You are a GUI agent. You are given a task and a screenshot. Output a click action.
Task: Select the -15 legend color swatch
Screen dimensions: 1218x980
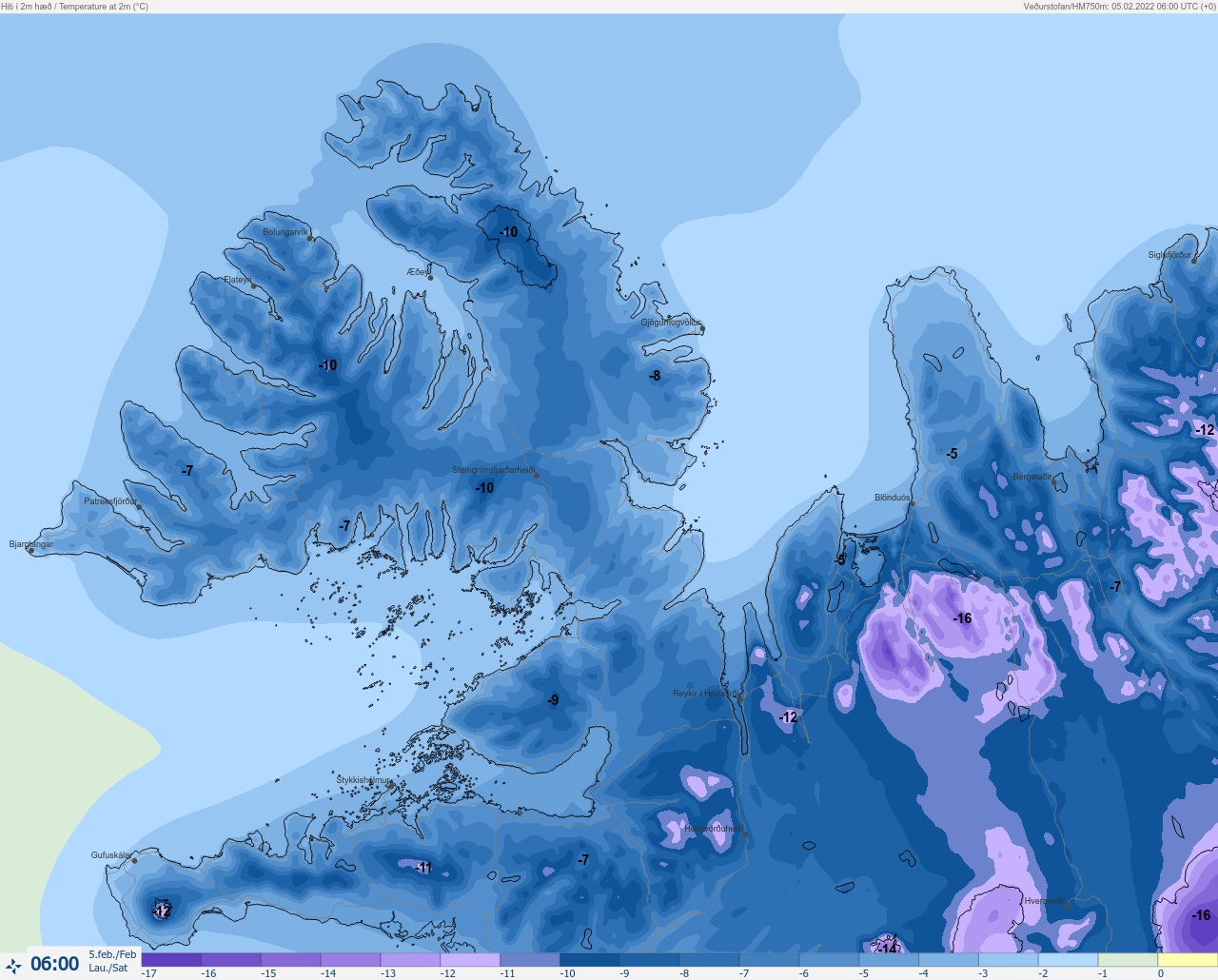coord(291,960)
